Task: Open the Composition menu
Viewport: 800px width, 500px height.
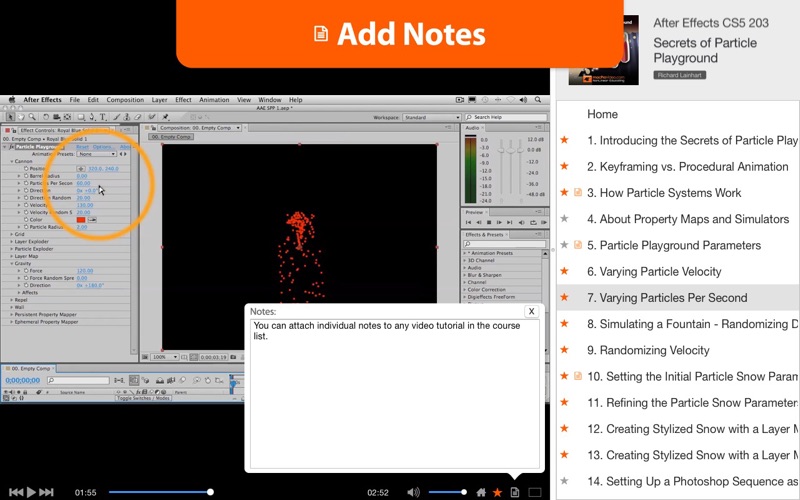Action: 125,100
